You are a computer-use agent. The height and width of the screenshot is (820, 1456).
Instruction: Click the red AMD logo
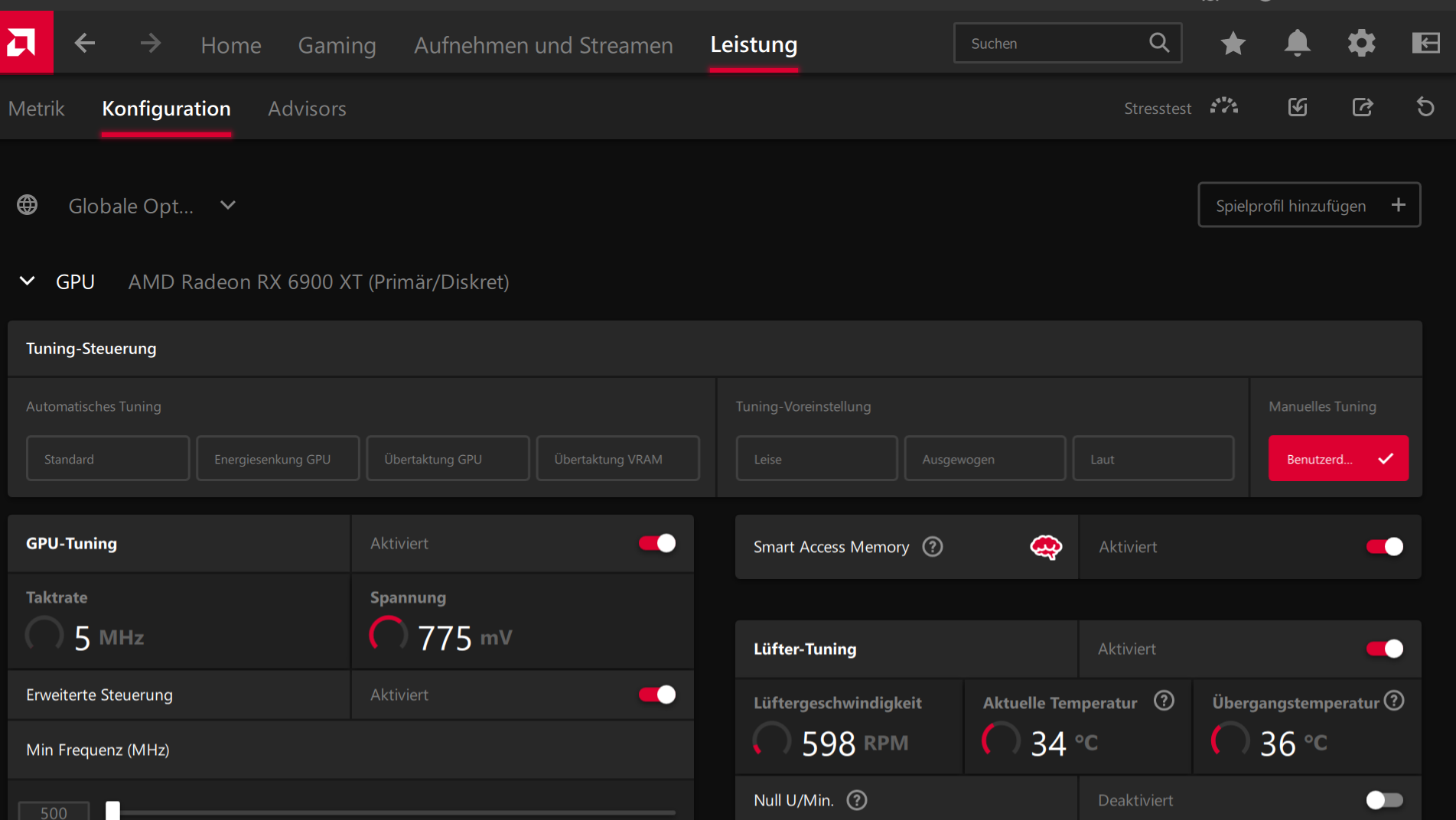(x=26, y=41)
